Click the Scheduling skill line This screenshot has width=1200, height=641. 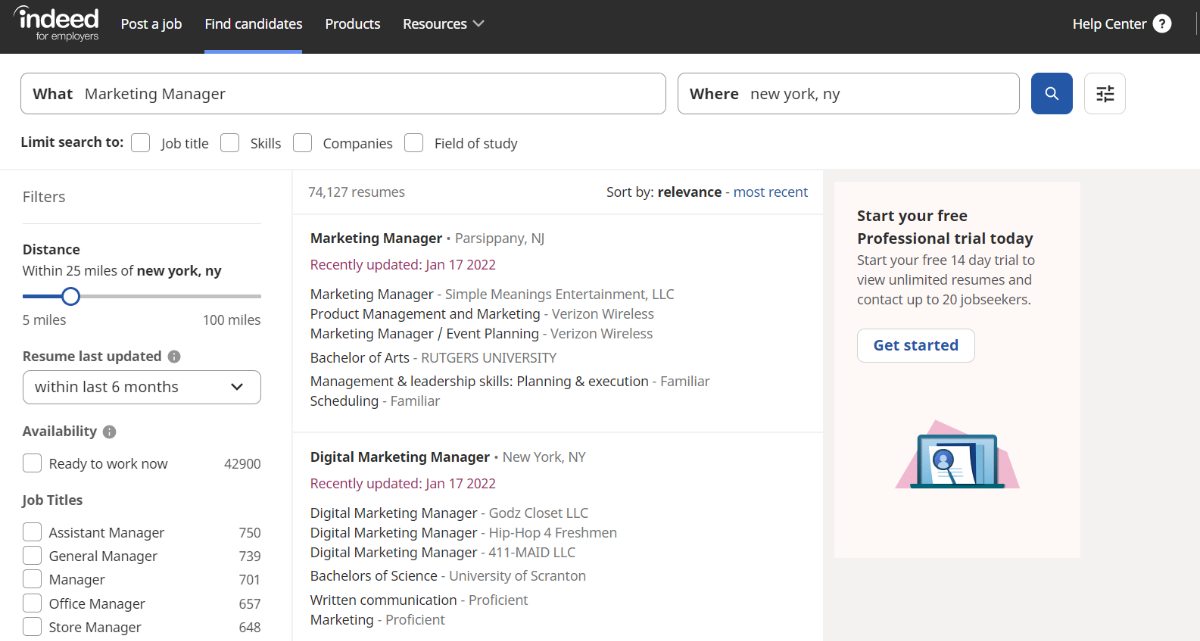(375, 401)
